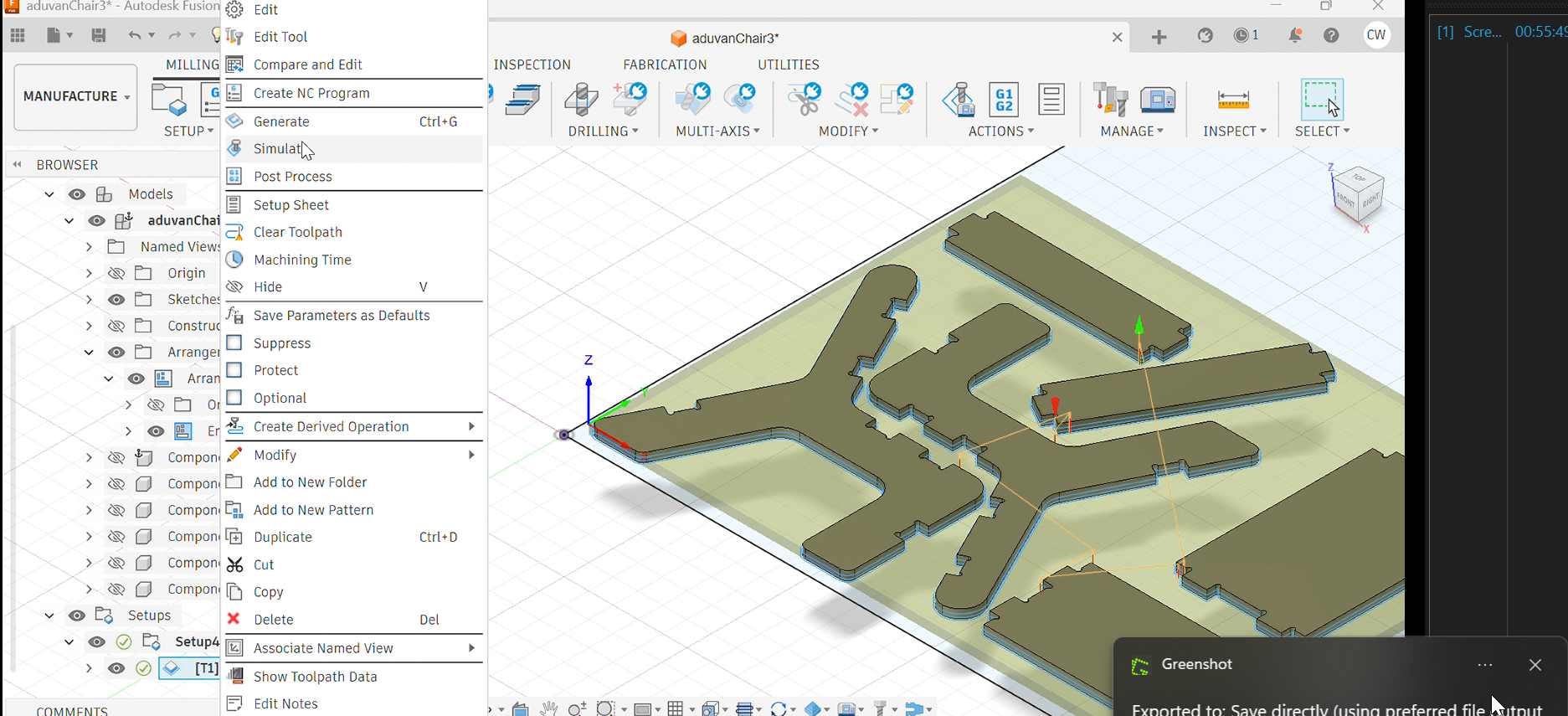Click the Save icon in the top toolbar
1568x716 pixels.
pos(99,35)
